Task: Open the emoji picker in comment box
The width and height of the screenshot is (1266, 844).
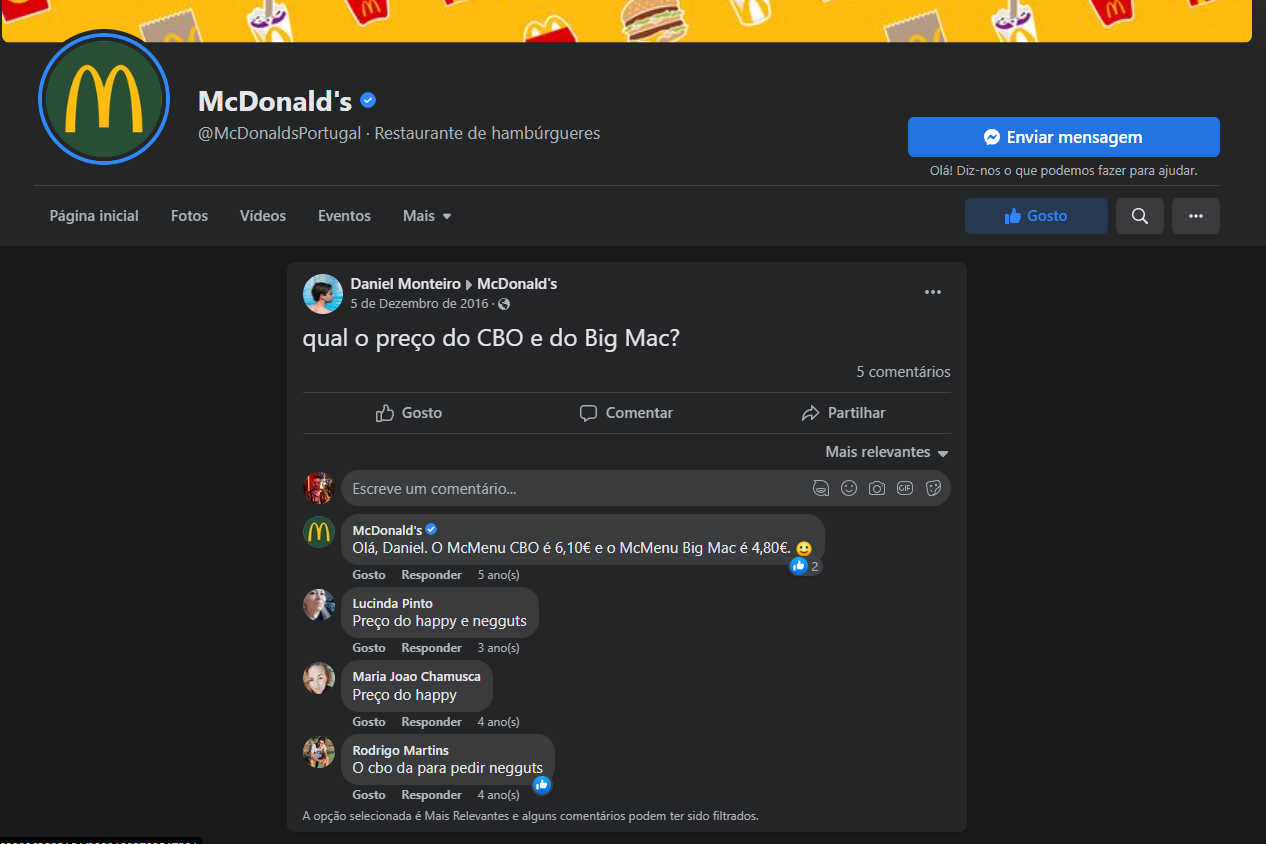Action: pos(849,489)
